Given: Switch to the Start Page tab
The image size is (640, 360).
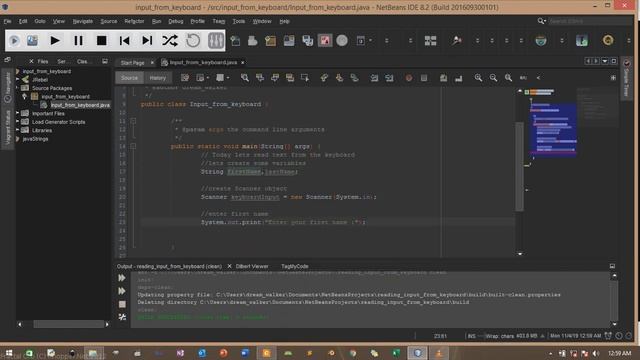Looking at the screenshot, I should [x=133, y=62].
